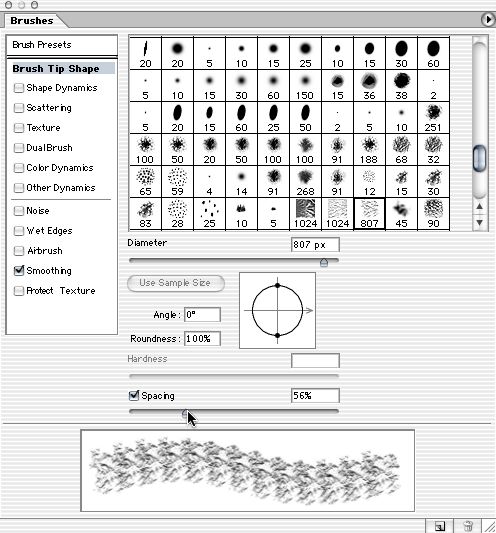496x533 pixels.
Task: Click the brush list scrollbar thumb
Action: (479, 158)
